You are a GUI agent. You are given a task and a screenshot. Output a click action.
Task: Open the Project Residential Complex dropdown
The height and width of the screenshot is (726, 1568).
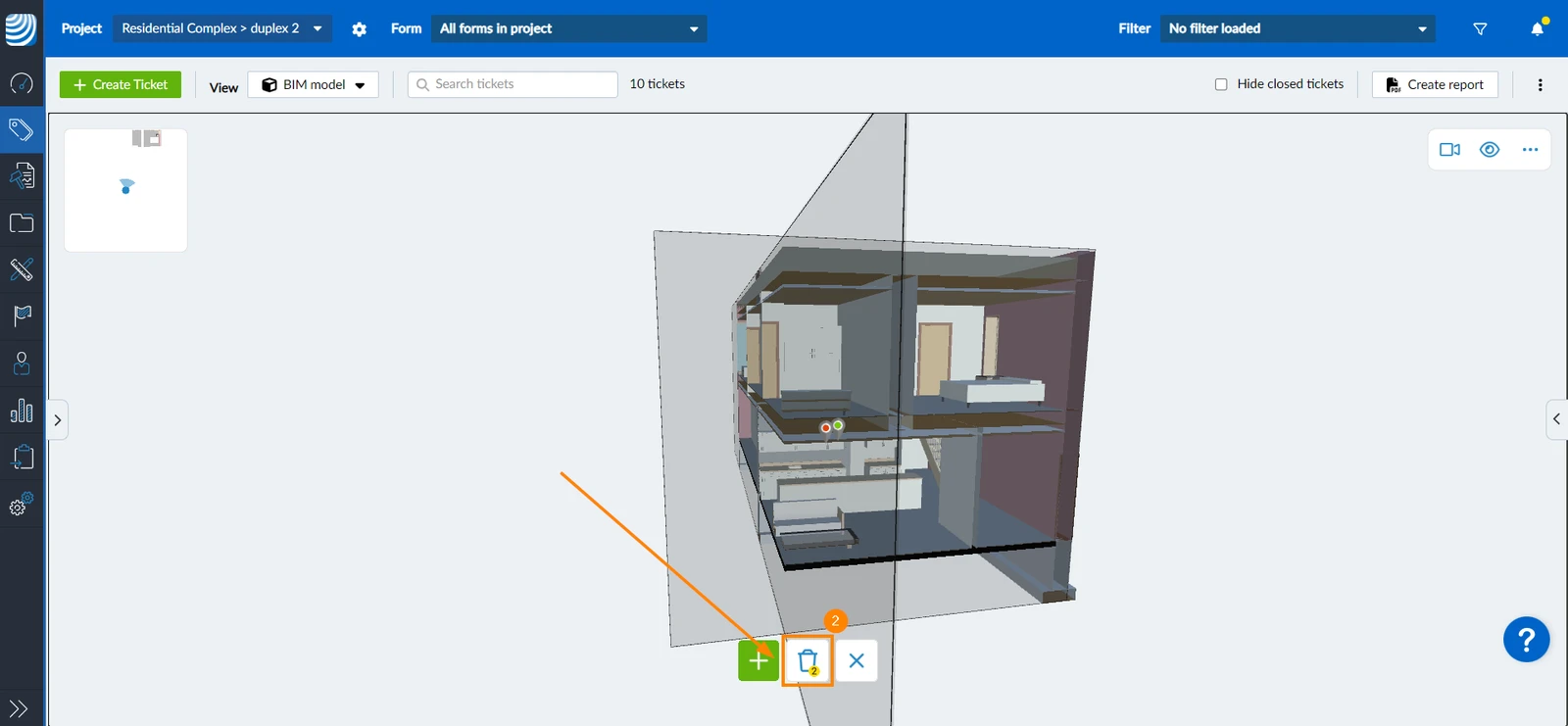pyautogui.click(x=222, y=28)
